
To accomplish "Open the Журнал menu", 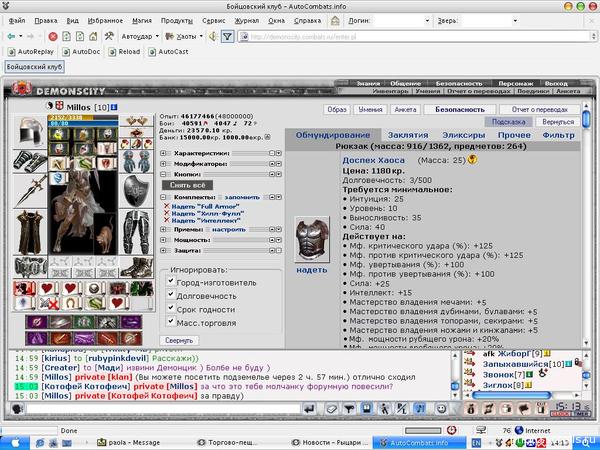I will (x=247, y=21).
